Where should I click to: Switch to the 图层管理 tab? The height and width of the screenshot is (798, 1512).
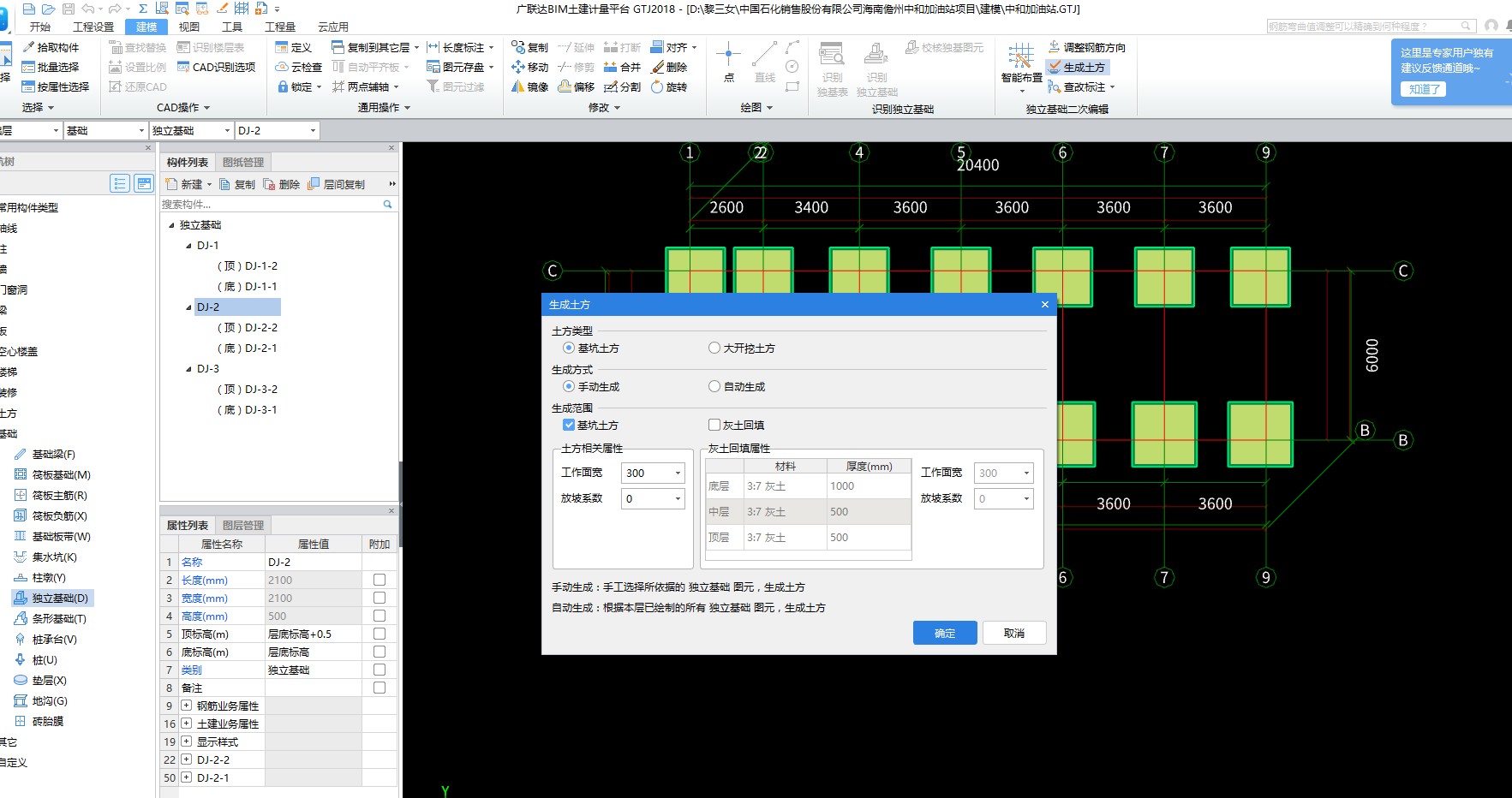click(x=243, y=525)
